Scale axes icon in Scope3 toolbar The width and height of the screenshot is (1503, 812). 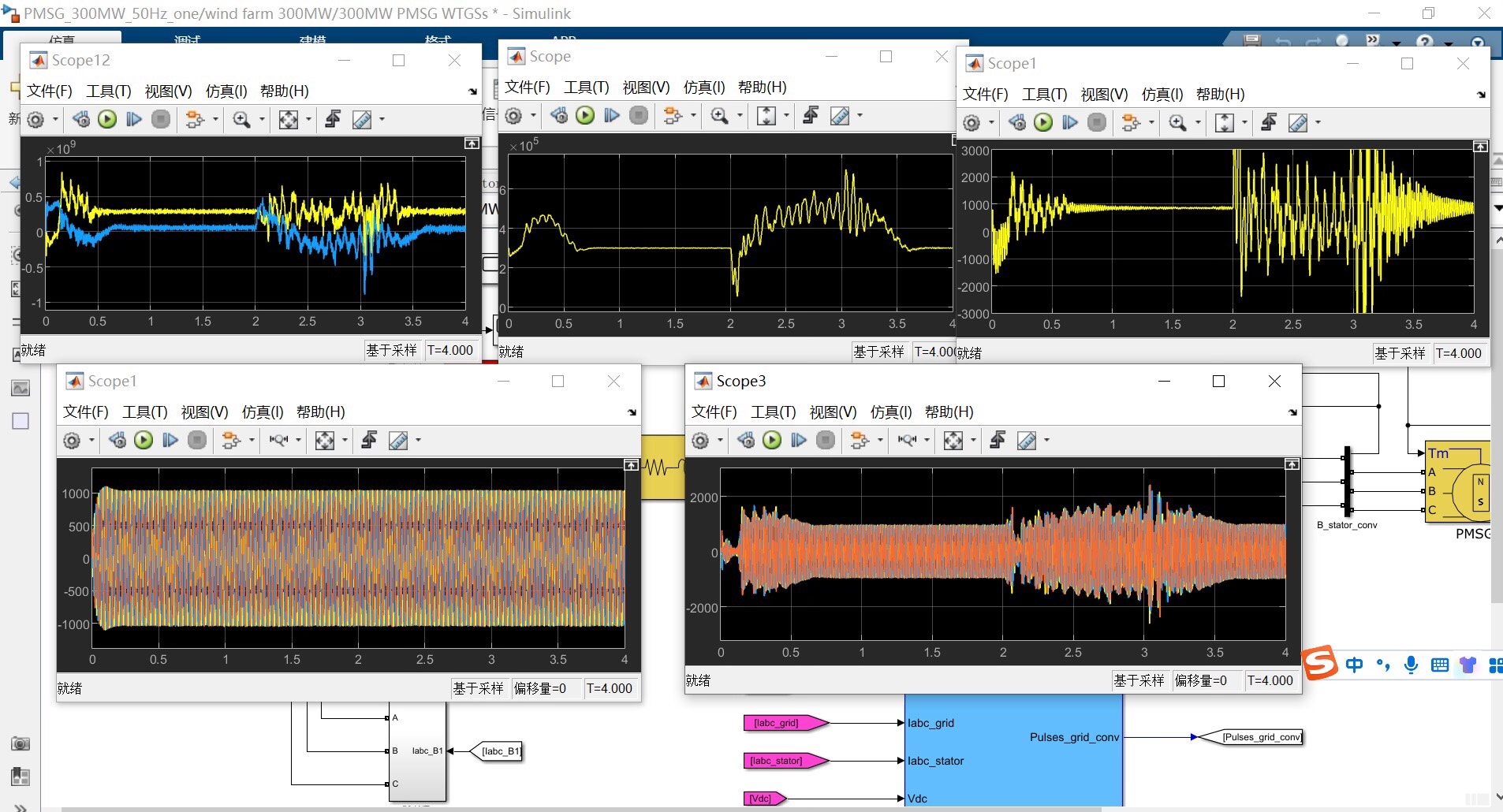click(x=953, y=440)
